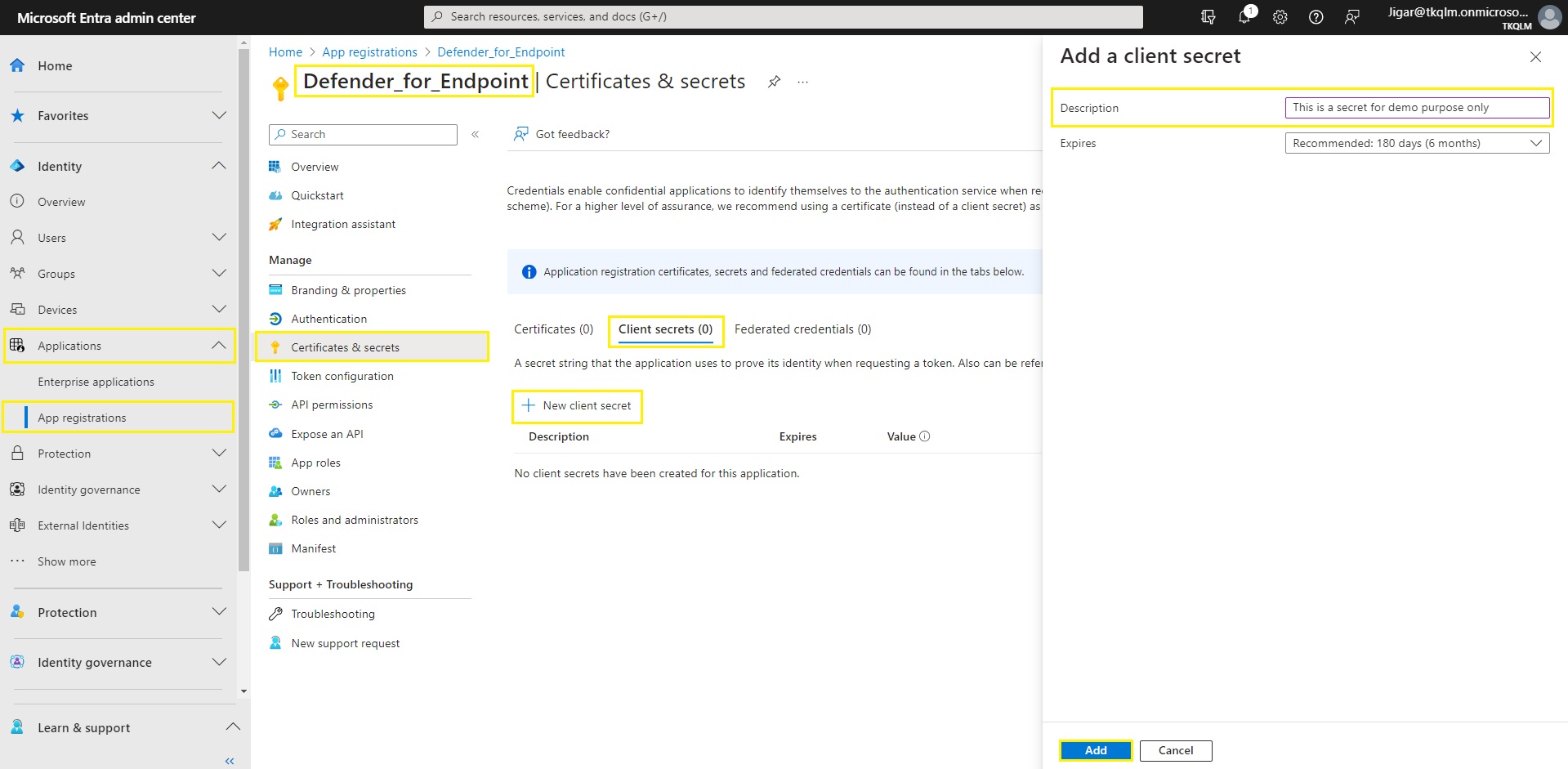Viewport: 1568px width, 769px height.
Task: Switch to Federated credentials (0) tab
Action: point(802,329)
